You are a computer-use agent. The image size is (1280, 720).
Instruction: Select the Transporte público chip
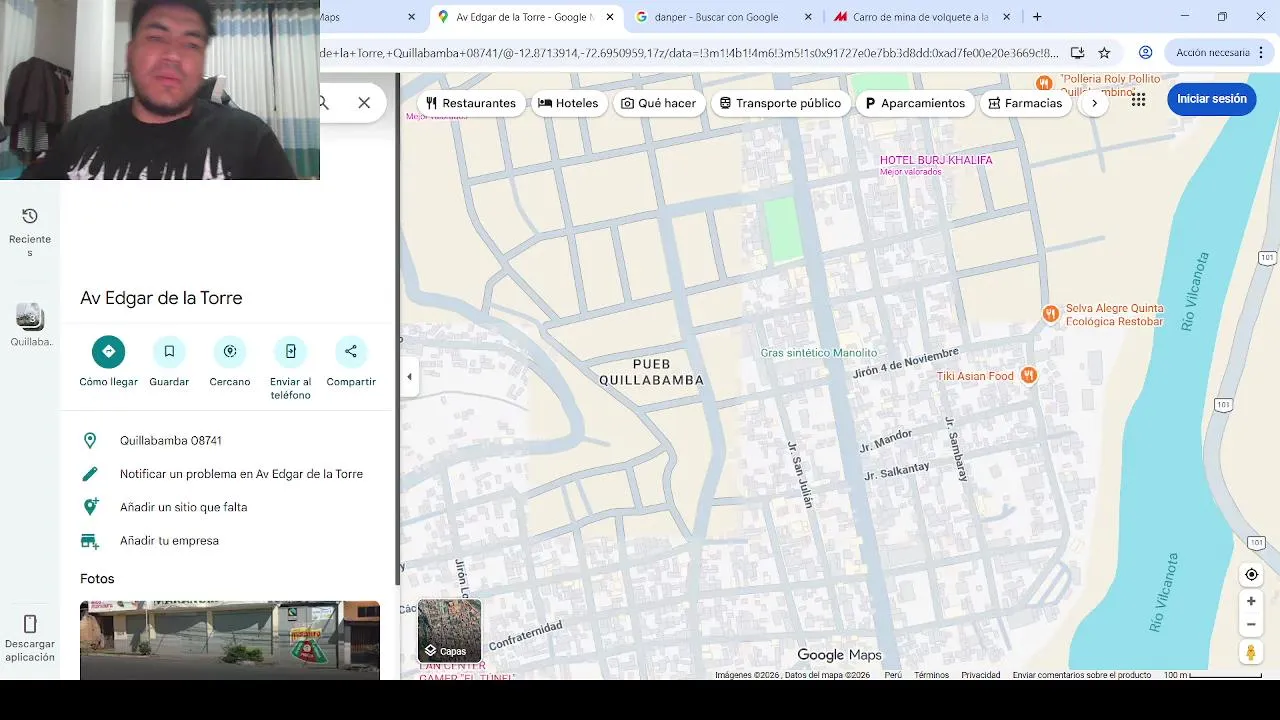pyautogui.click(x=780, y=103)
